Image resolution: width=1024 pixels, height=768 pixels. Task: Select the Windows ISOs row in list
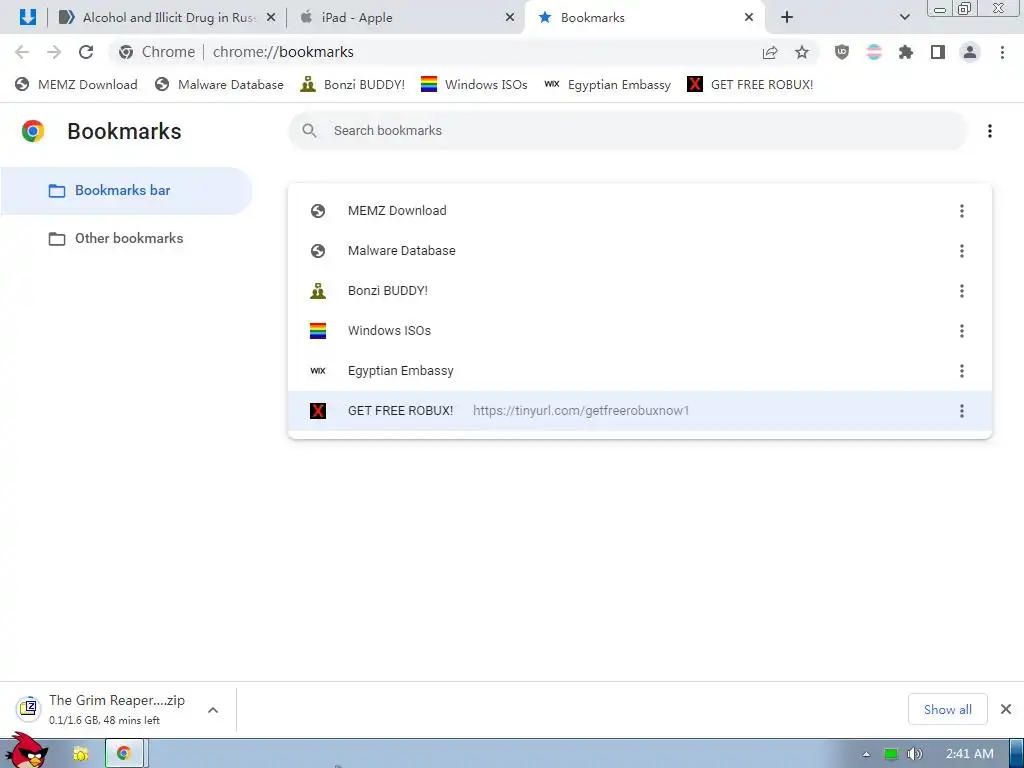[640, 330]
